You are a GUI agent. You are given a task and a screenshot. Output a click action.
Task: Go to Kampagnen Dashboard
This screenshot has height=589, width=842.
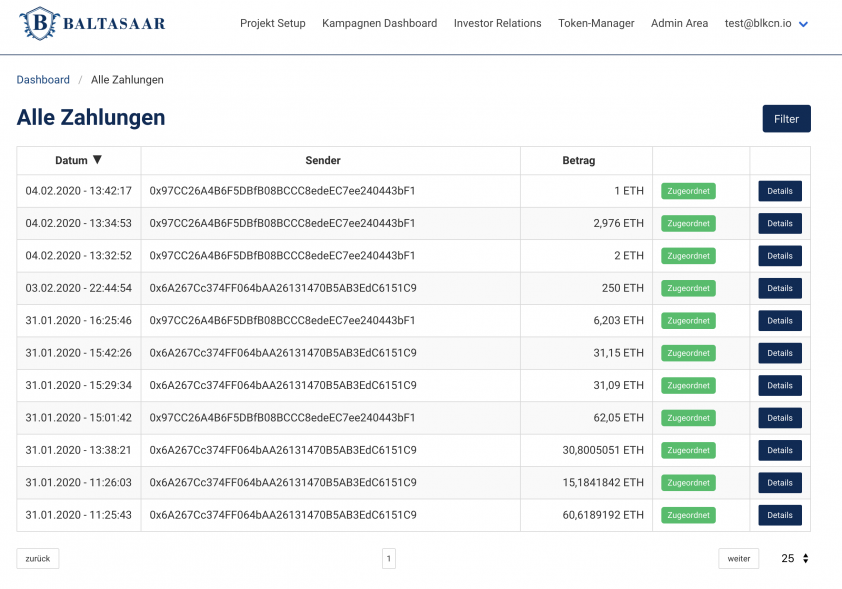point(380,24)
